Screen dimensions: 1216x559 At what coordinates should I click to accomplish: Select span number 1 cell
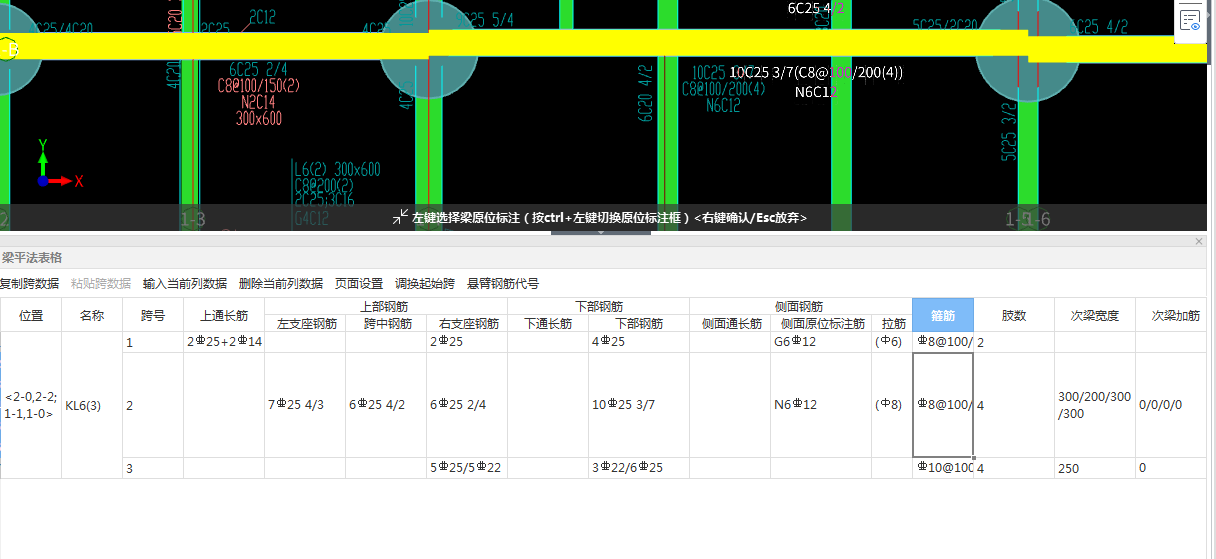point(153,342)
